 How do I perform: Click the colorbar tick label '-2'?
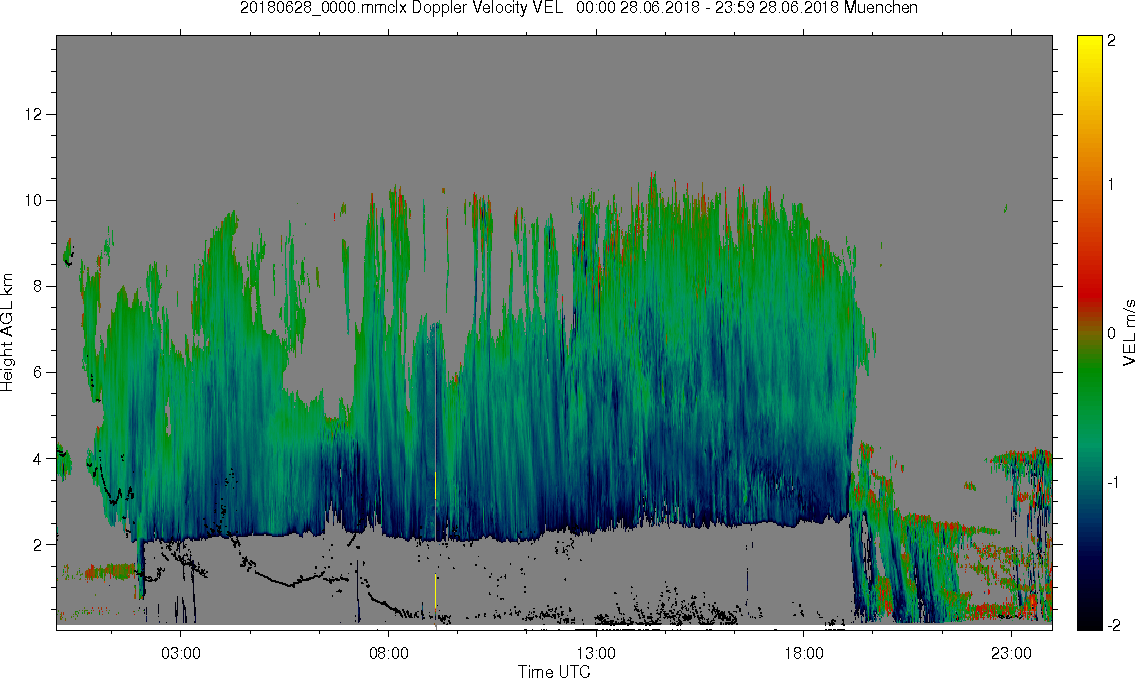(1113, 625)
